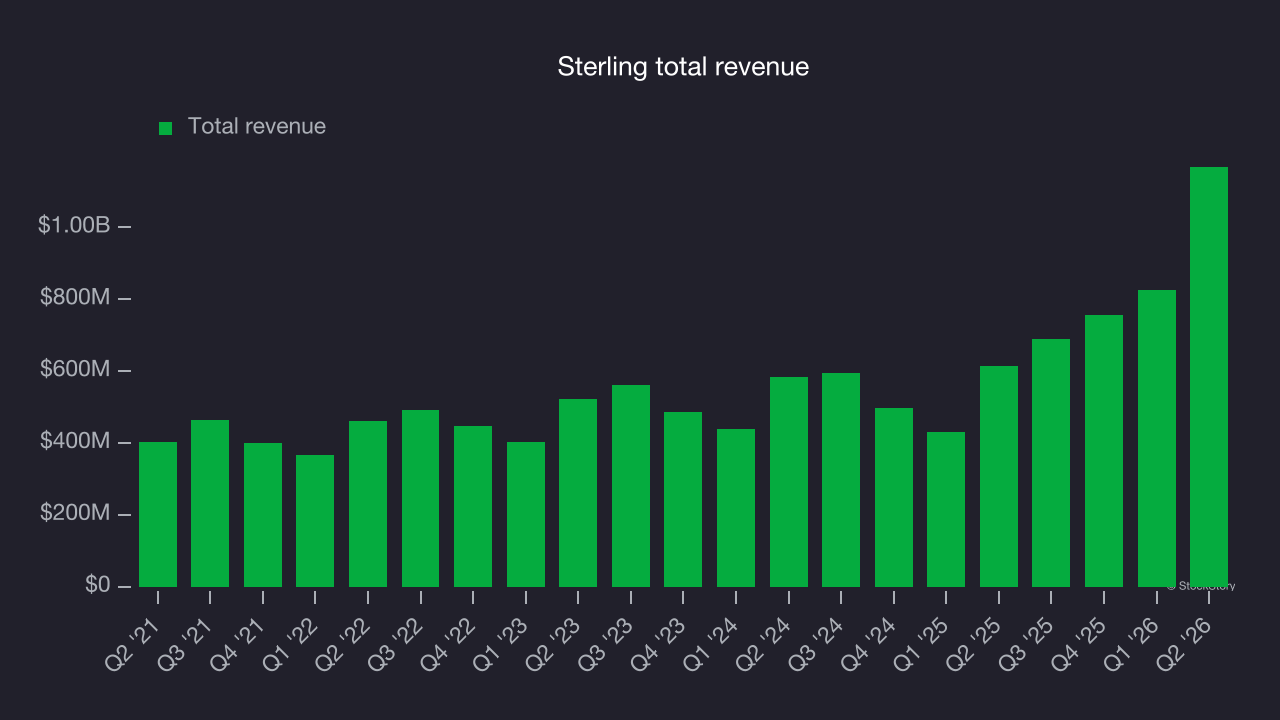Select the Q3 '21 revenue bar
This screenshot has height=720, width=1280.
[210, 503]
